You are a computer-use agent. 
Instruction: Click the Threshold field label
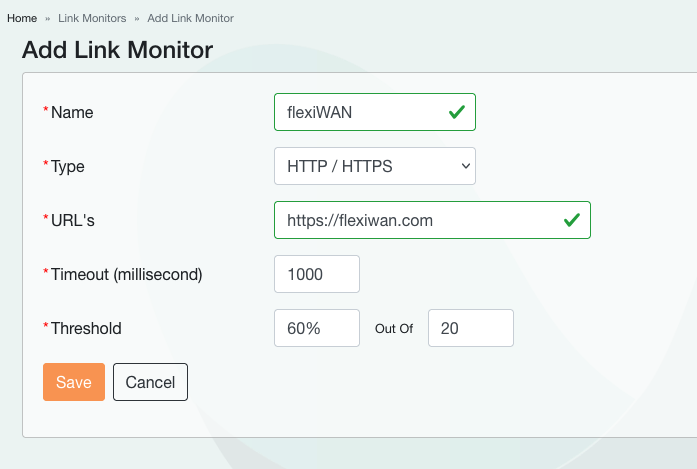(x=85, y=328)
